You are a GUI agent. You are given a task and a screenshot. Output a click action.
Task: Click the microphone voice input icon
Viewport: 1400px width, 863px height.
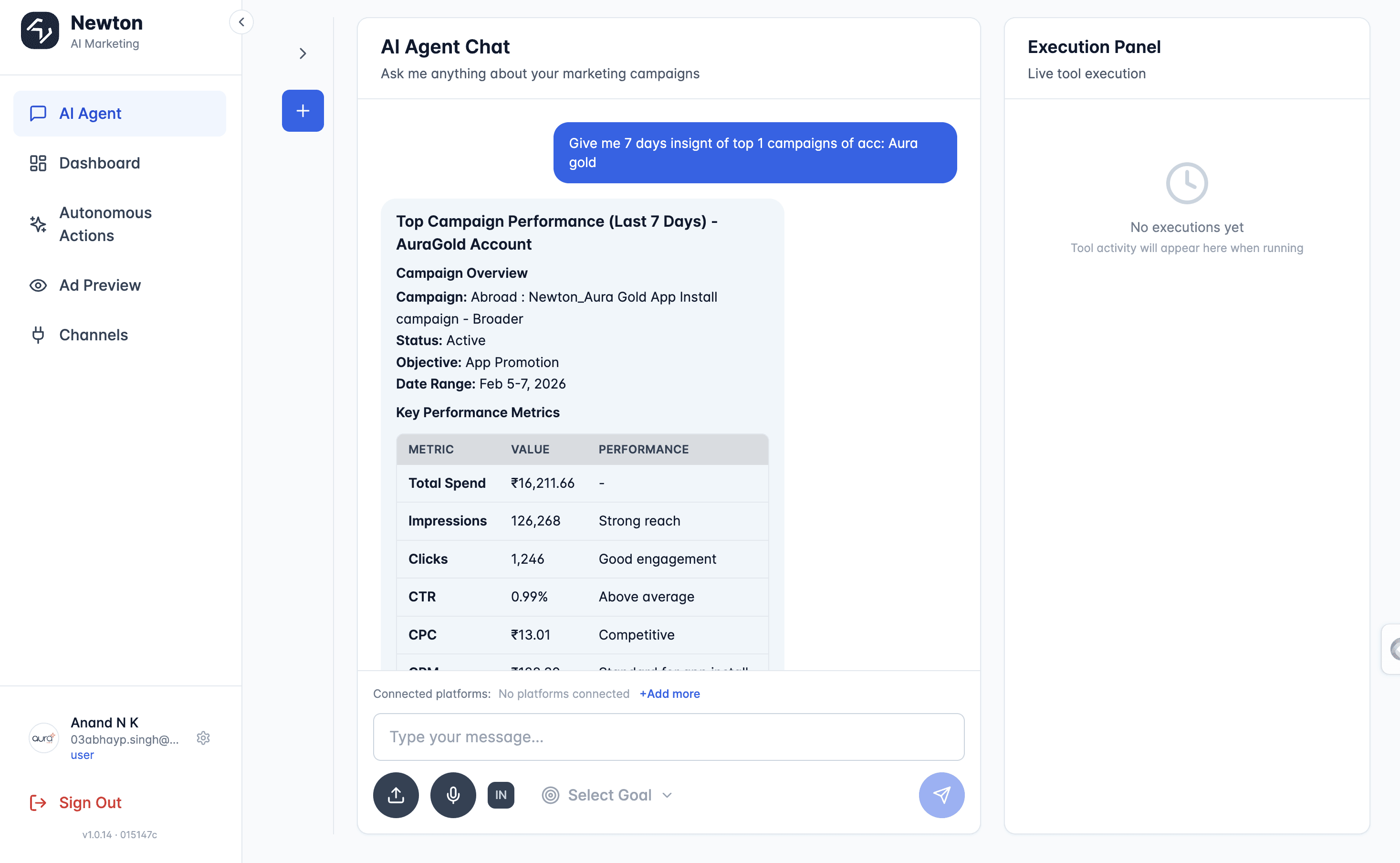pos(452,795)
